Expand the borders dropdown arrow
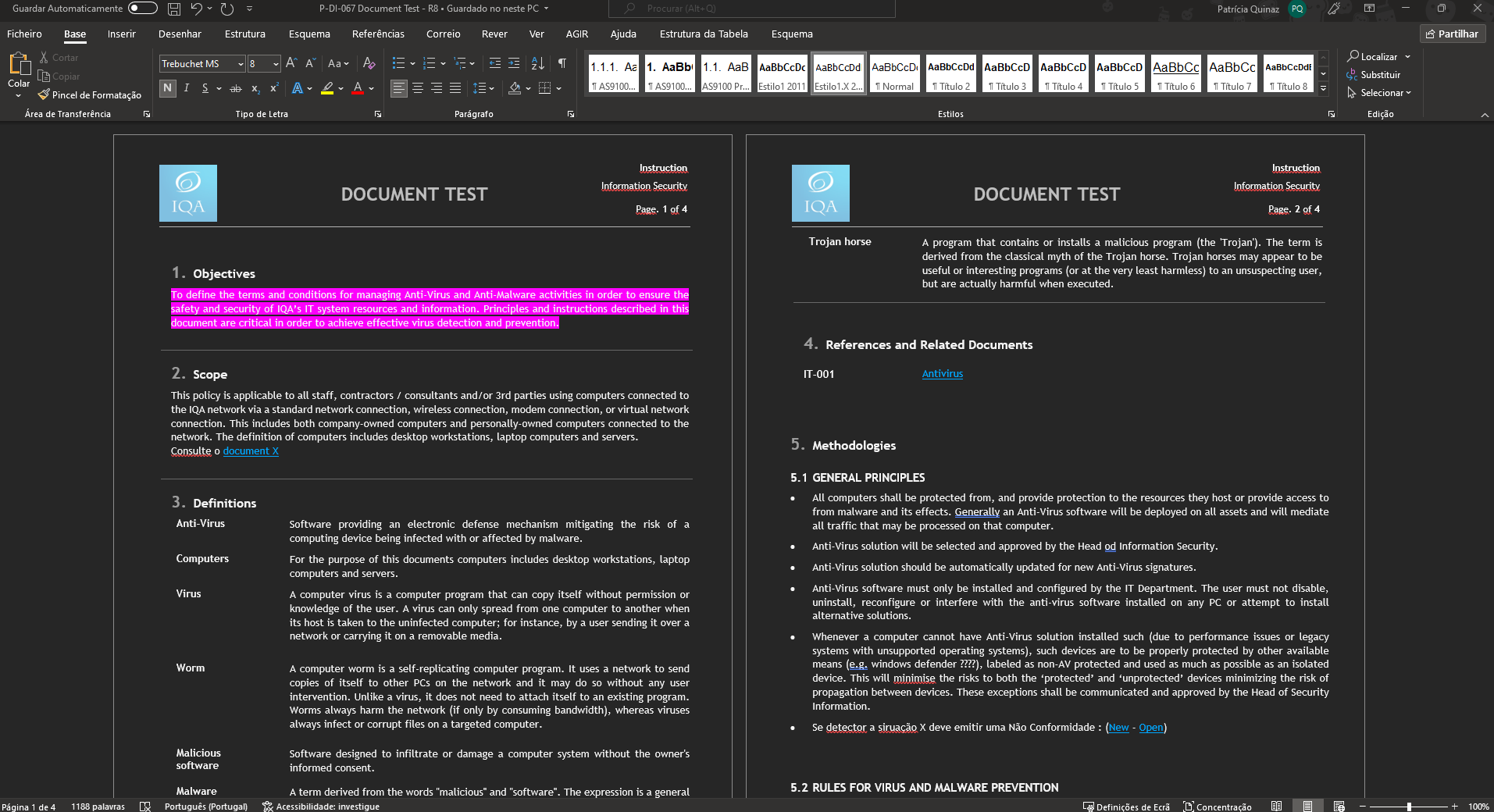Screen dimensions: 1494x812 (558, 88)
